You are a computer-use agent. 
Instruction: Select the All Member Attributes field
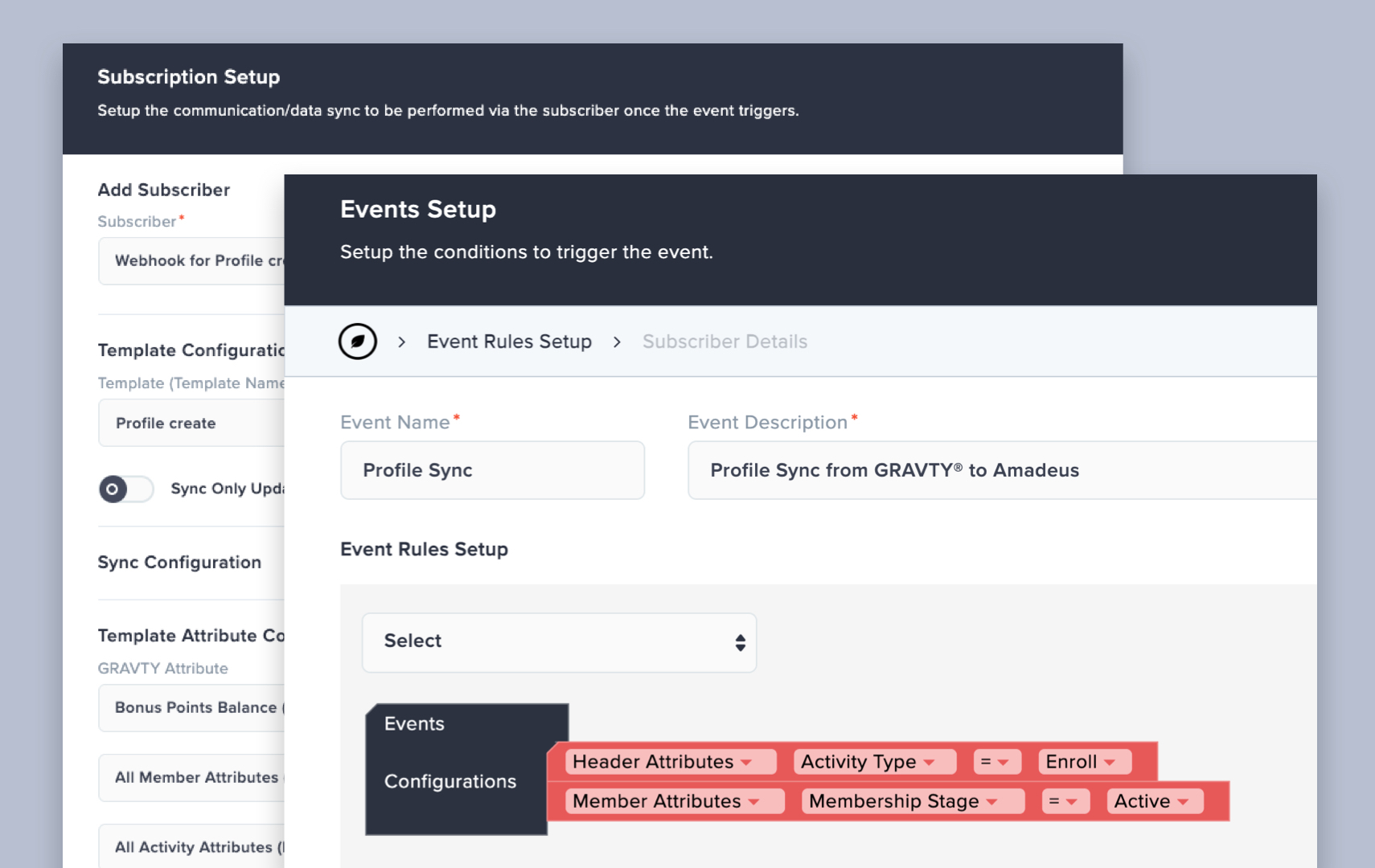click(191, 777)
